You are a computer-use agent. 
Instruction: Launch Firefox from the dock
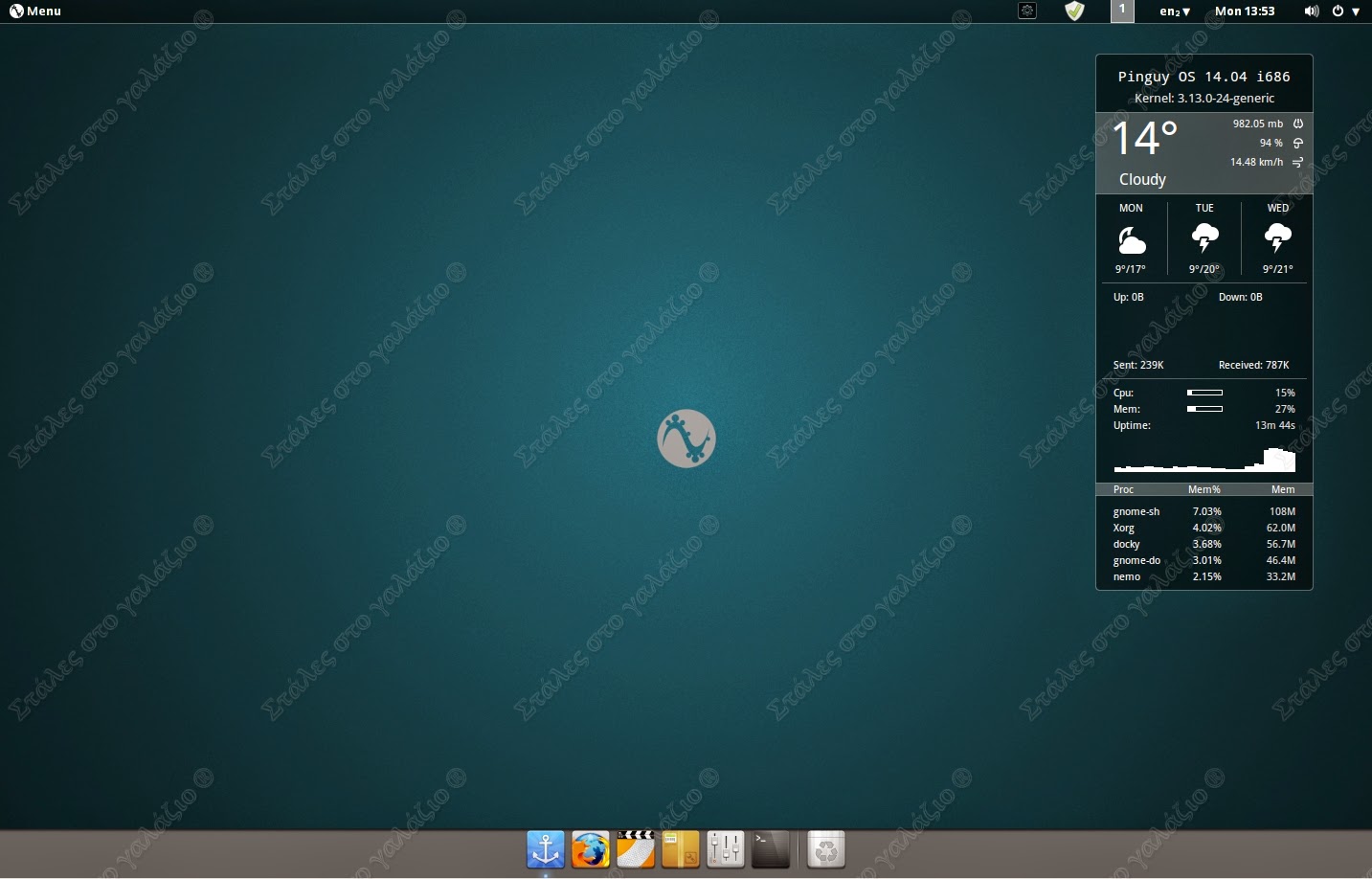(x=591, y=849)
